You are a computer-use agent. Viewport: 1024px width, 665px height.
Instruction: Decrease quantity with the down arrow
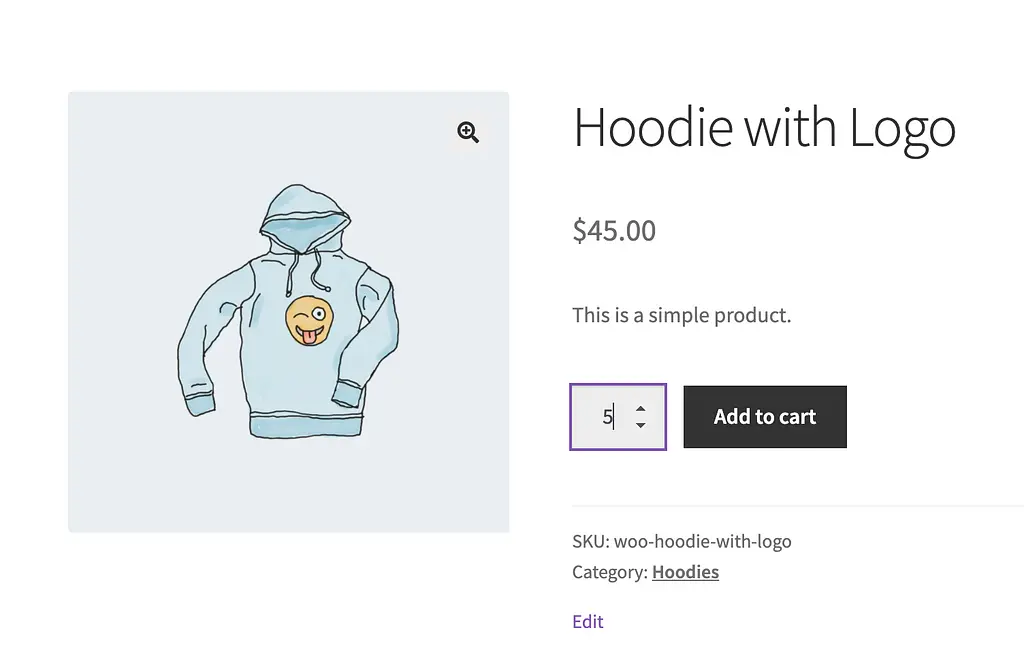tap(640, 425)
